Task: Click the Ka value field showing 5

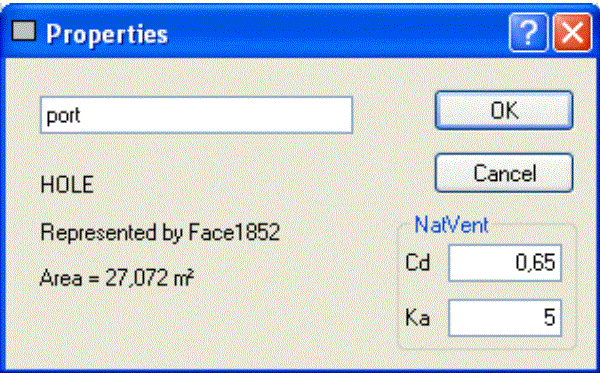Action: point(505,318)
